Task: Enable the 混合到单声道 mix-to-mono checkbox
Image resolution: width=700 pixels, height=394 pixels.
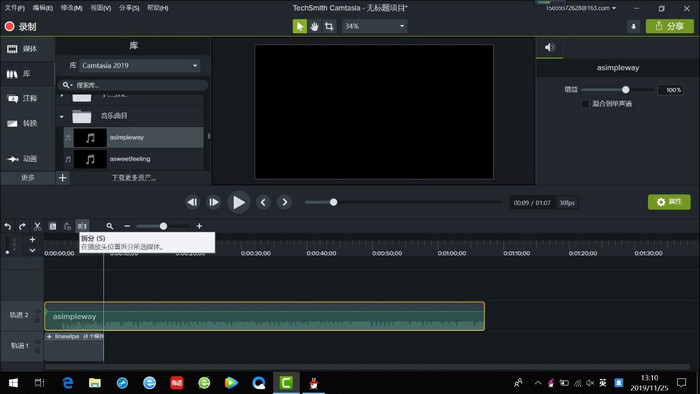Action: click(585, 104)
